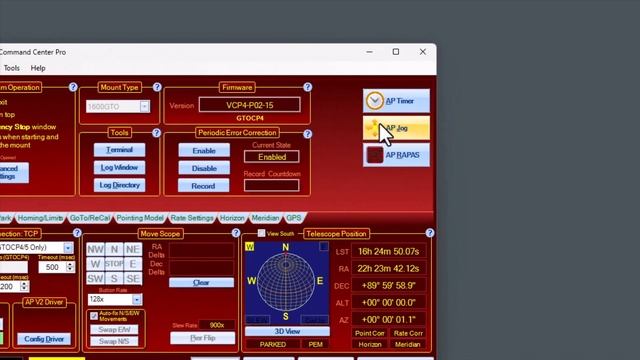Click the 500 timeout input field
Image resolution: width=640 pixels, height=360 pixels.
point(52,267)
